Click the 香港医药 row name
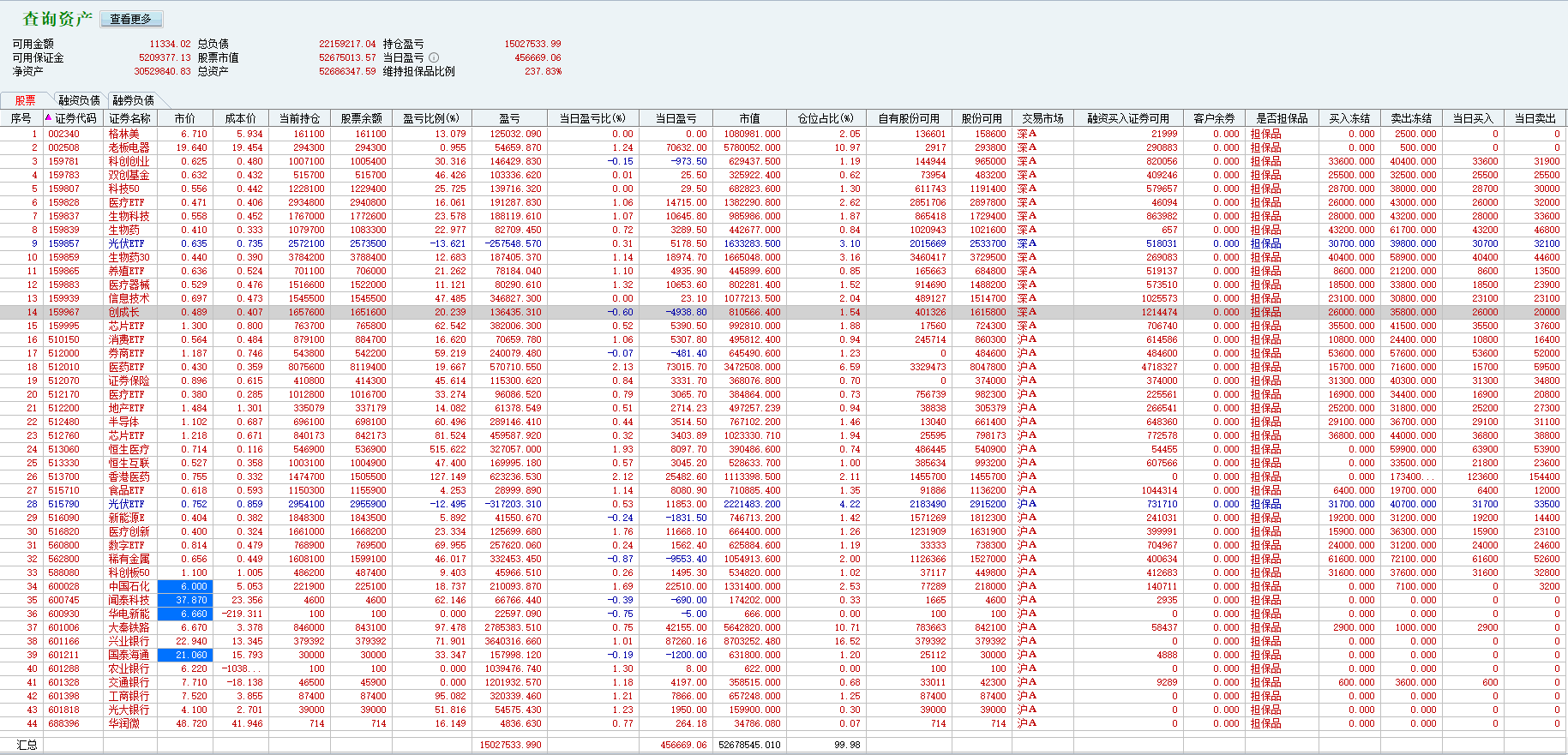Screen dimensions: 1568x755 pyautogui.click(x=129, y=476)
